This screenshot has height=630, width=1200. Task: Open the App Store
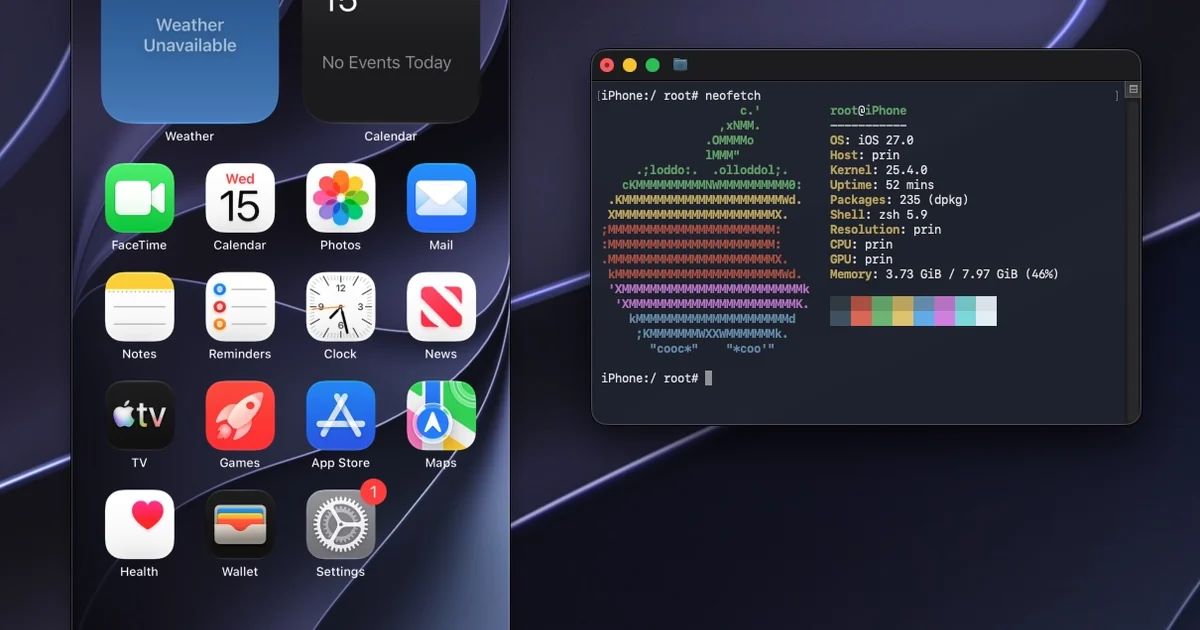(x=340, y=416)
